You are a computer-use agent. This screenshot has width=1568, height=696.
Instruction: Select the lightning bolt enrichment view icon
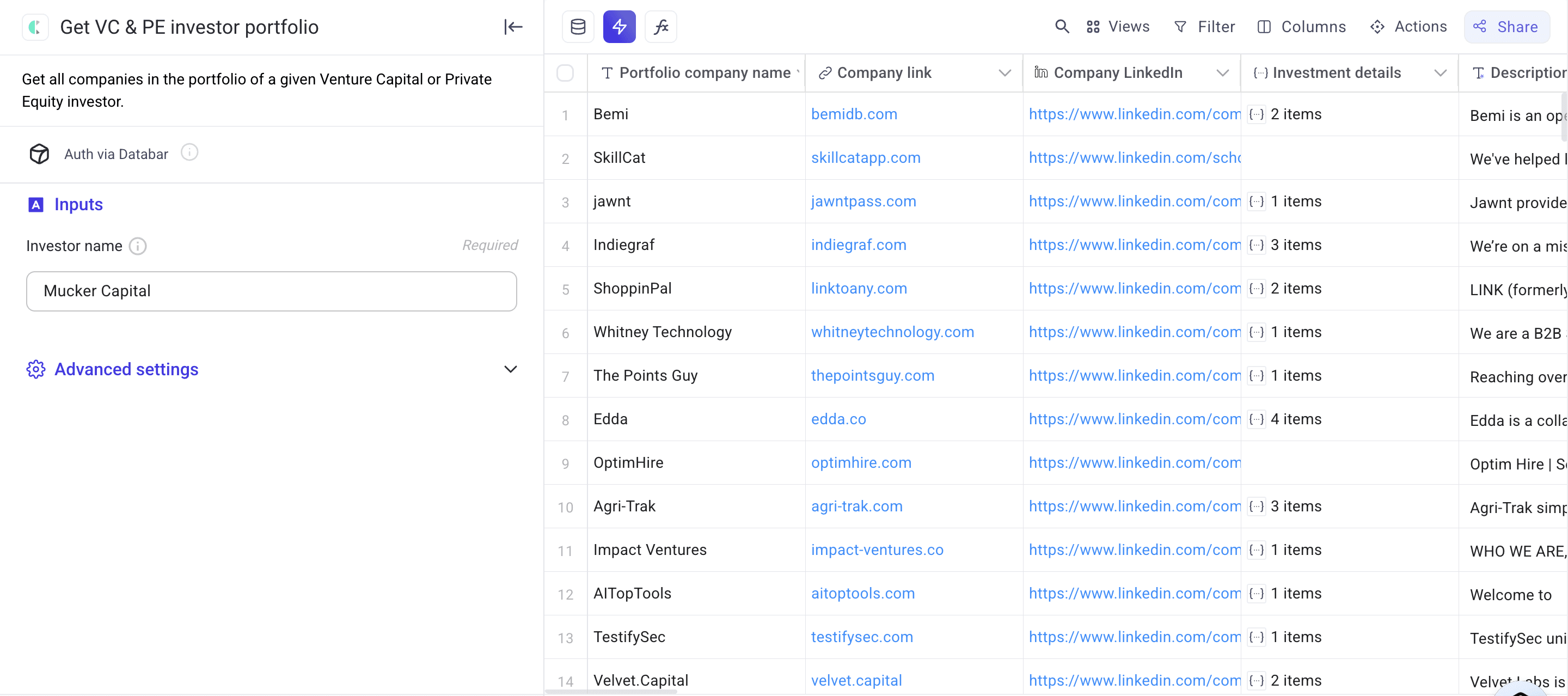pos(619,26)
